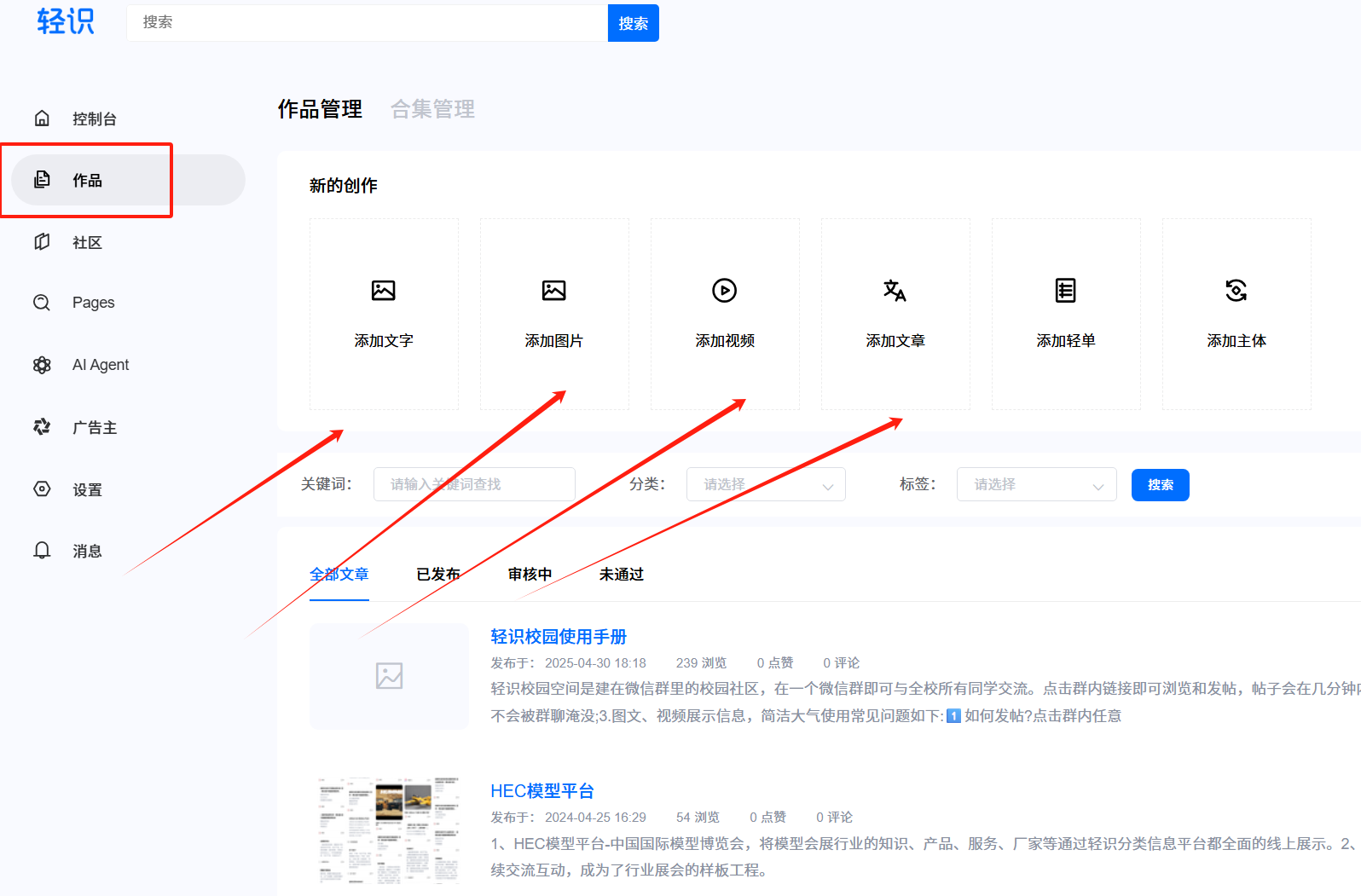Viewport: 1361px width, 896px height.
Task: Click the 添加文章 translate icon
Action: (895, 291)
